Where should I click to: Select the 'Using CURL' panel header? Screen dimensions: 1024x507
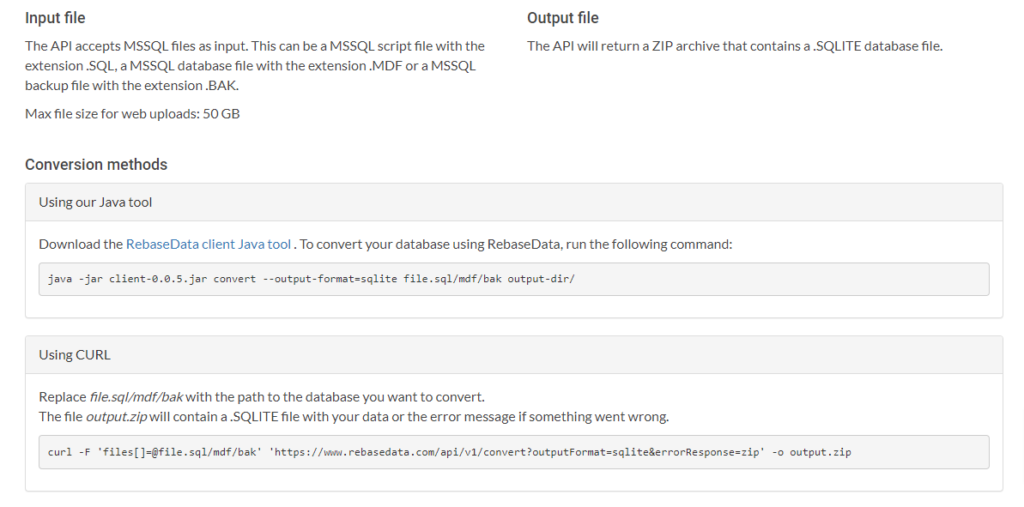pyautogui.click(x=514, y=355)
